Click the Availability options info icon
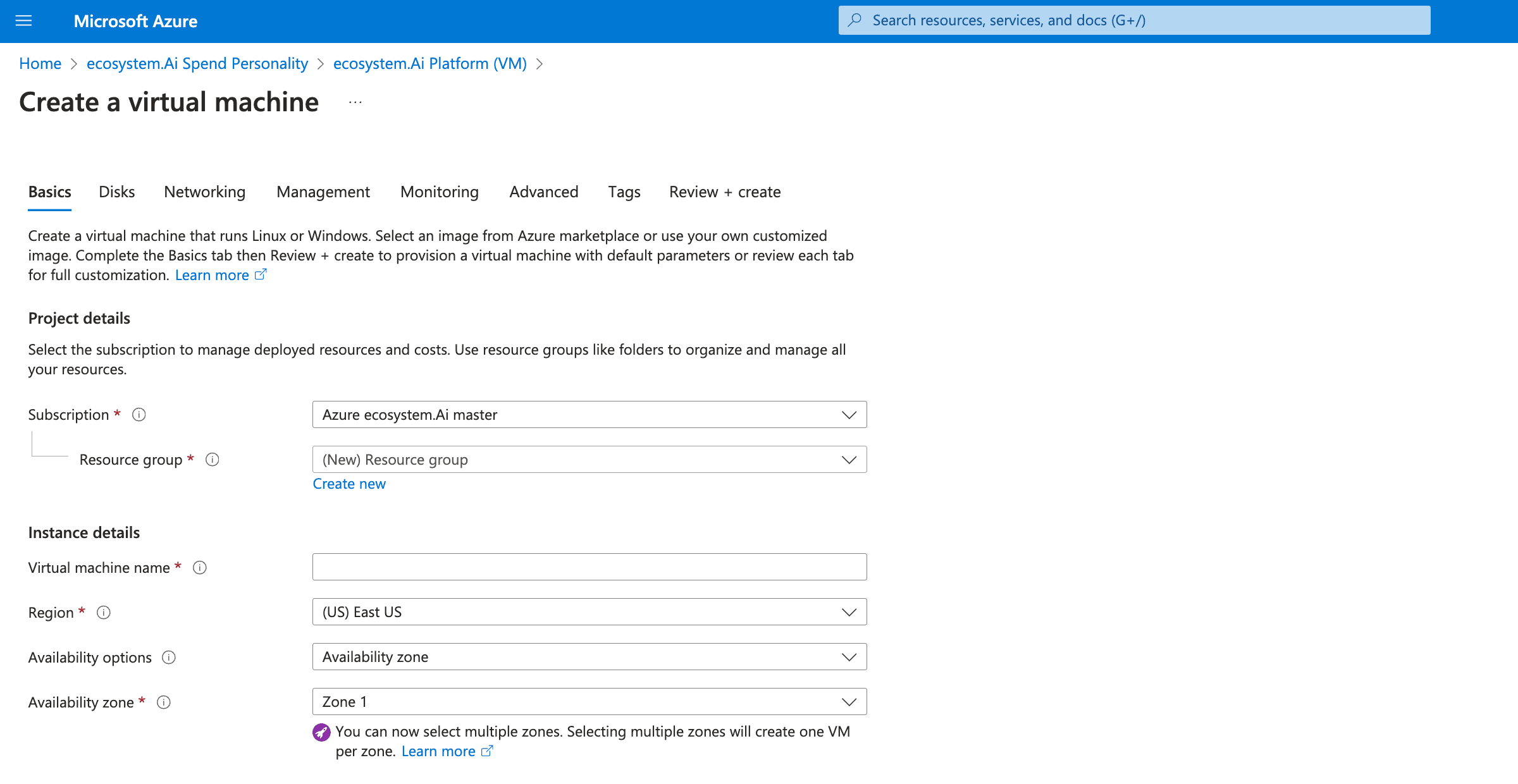The image size is (1518, 784). (x=169, y=658)
